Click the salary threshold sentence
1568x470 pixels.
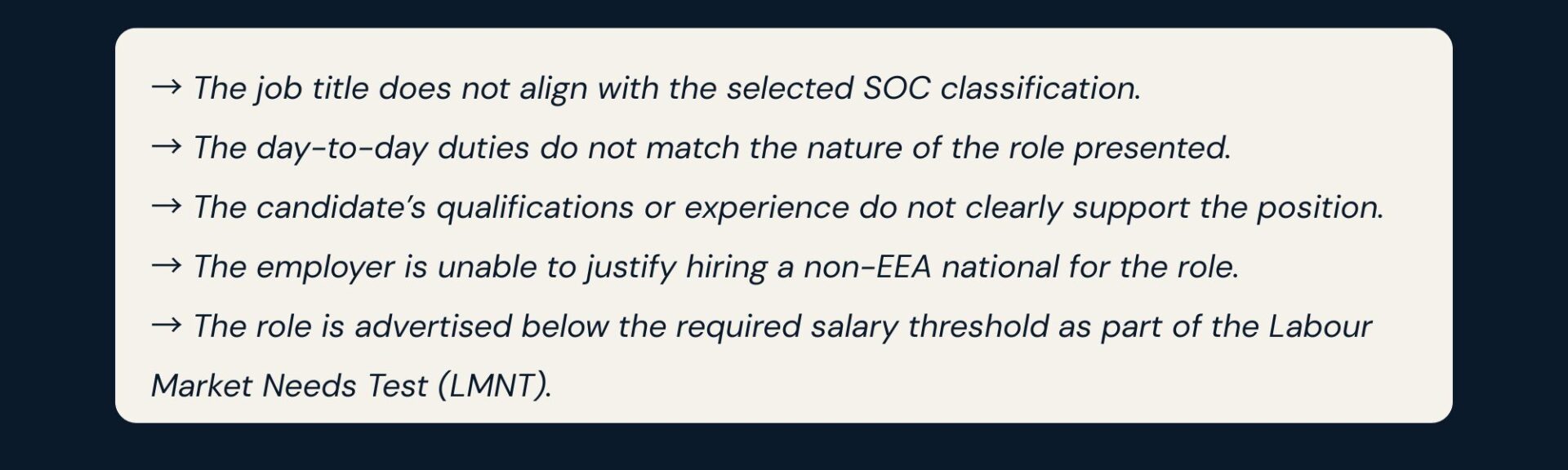[x=782, y=326]
